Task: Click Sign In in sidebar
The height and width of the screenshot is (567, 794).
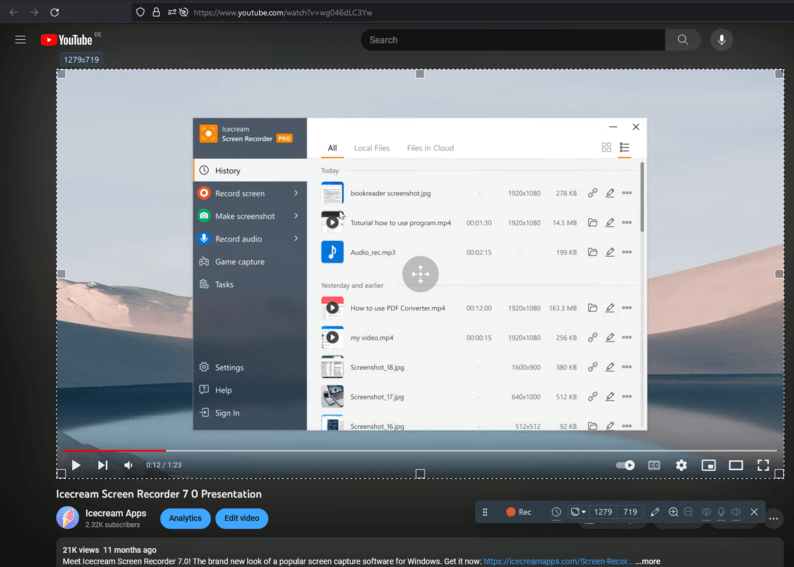Action: click(250, 413)
